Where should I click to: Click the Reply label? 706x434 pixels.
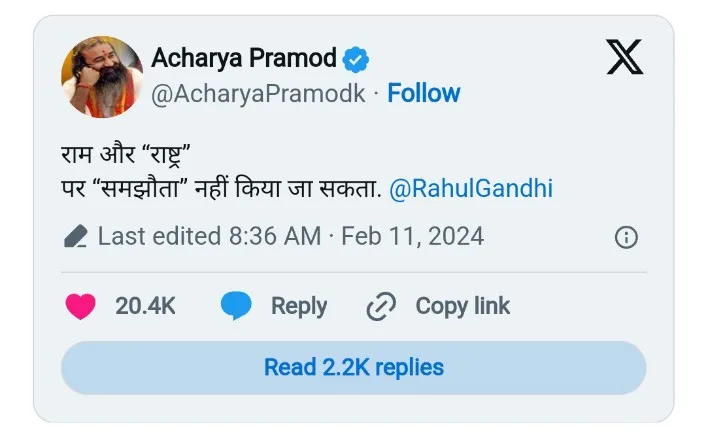tap(299, 306)
